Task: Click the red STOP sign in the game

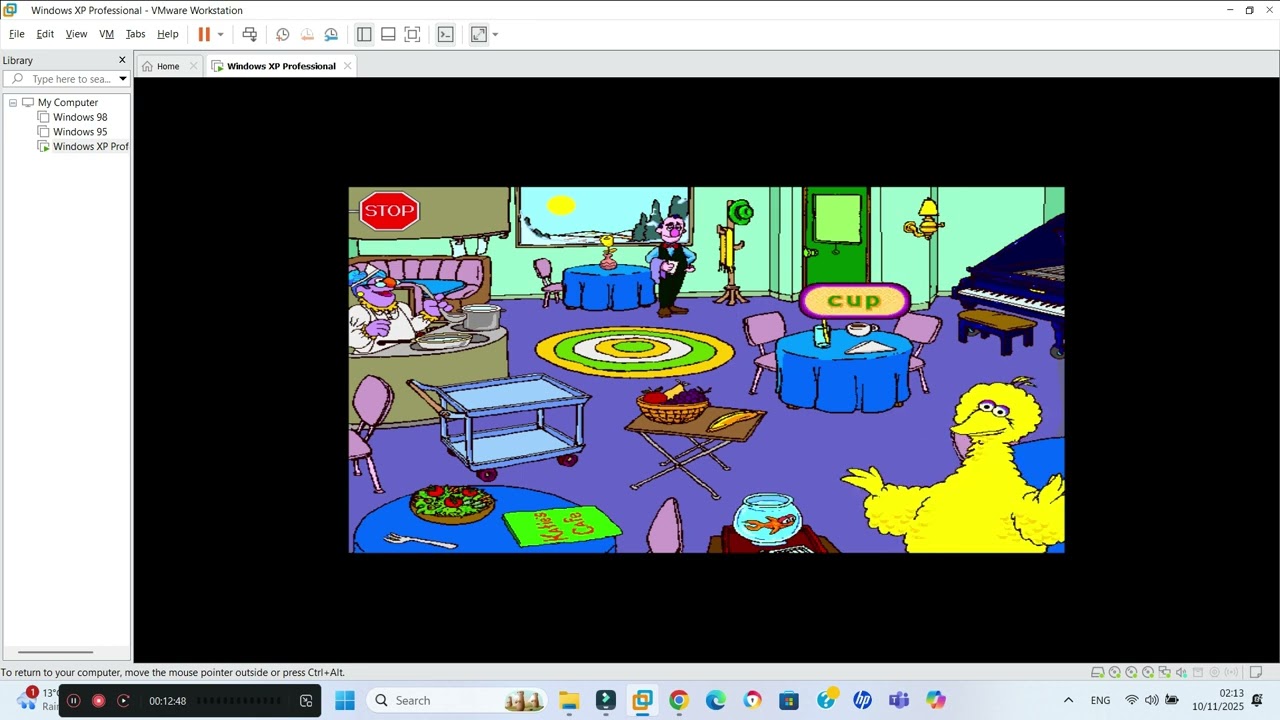Action: 389,211
